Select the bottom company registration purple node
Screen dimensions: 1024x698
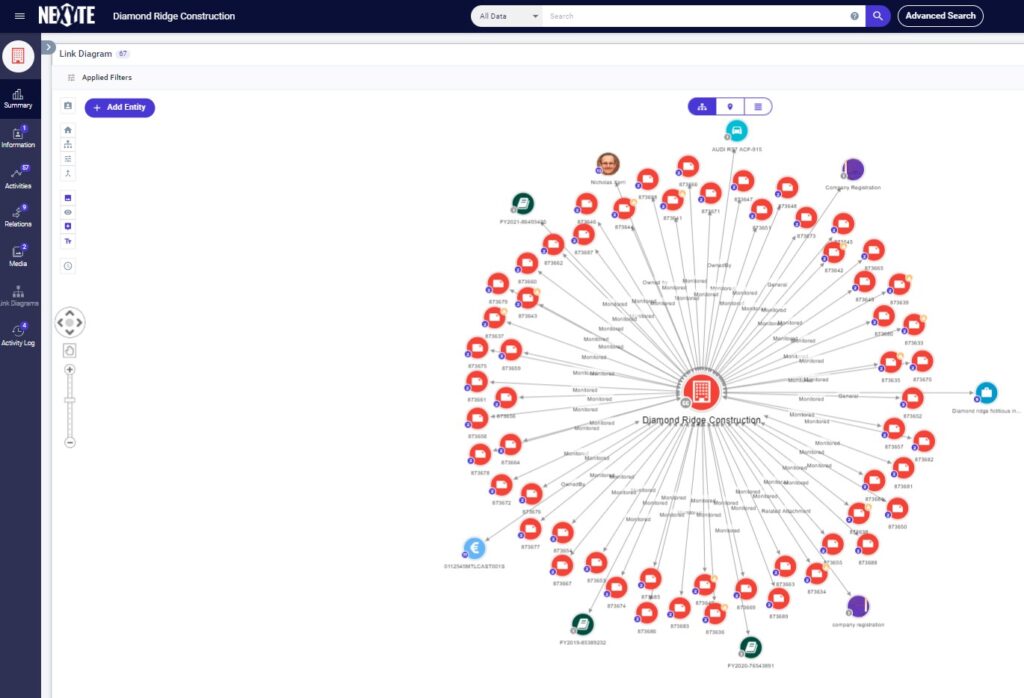coord(858,607)
